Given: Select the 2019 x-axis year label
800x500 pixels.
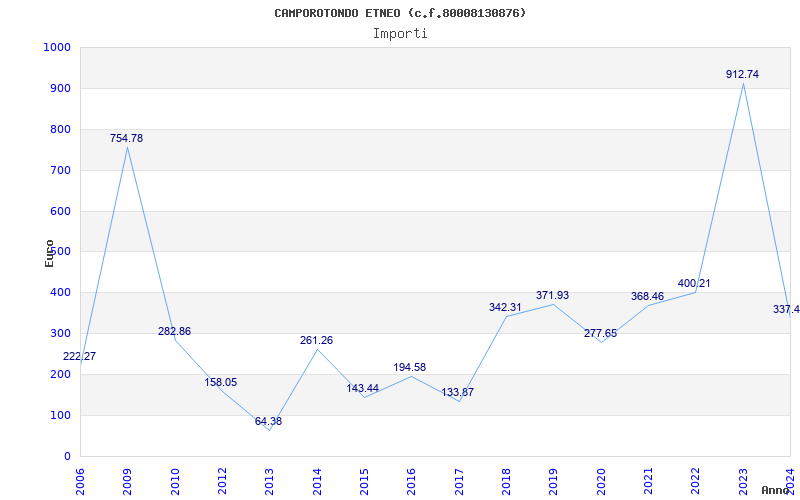Looking at the screenshot, I should (x=554, y=481).
